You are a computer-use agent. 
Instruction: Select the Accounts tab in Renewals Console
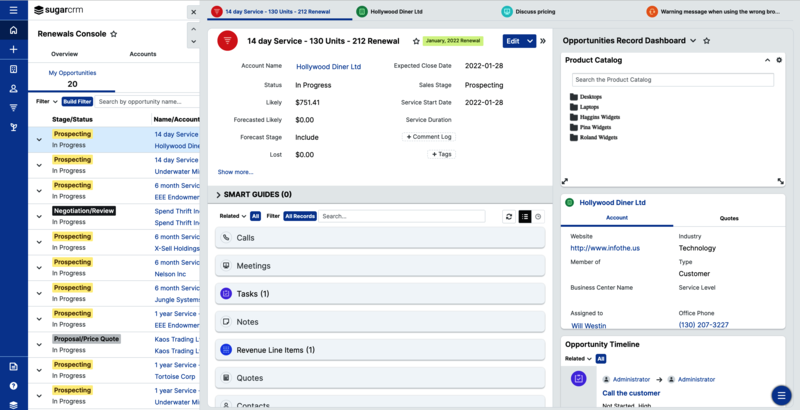pyautogui.click(x=143, y=54)
